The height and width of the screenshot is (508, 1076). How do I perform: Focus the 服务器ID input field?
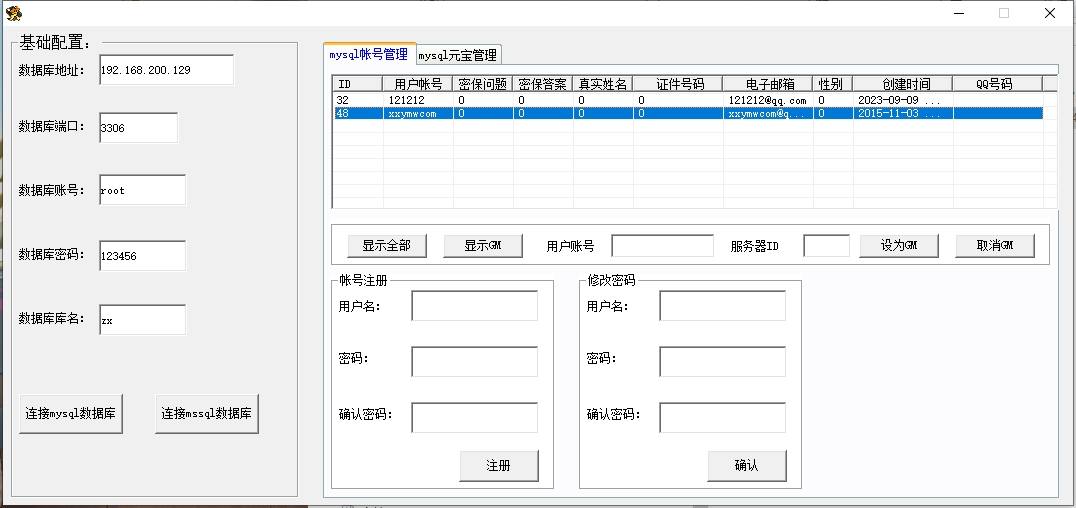tap(826, 246)
